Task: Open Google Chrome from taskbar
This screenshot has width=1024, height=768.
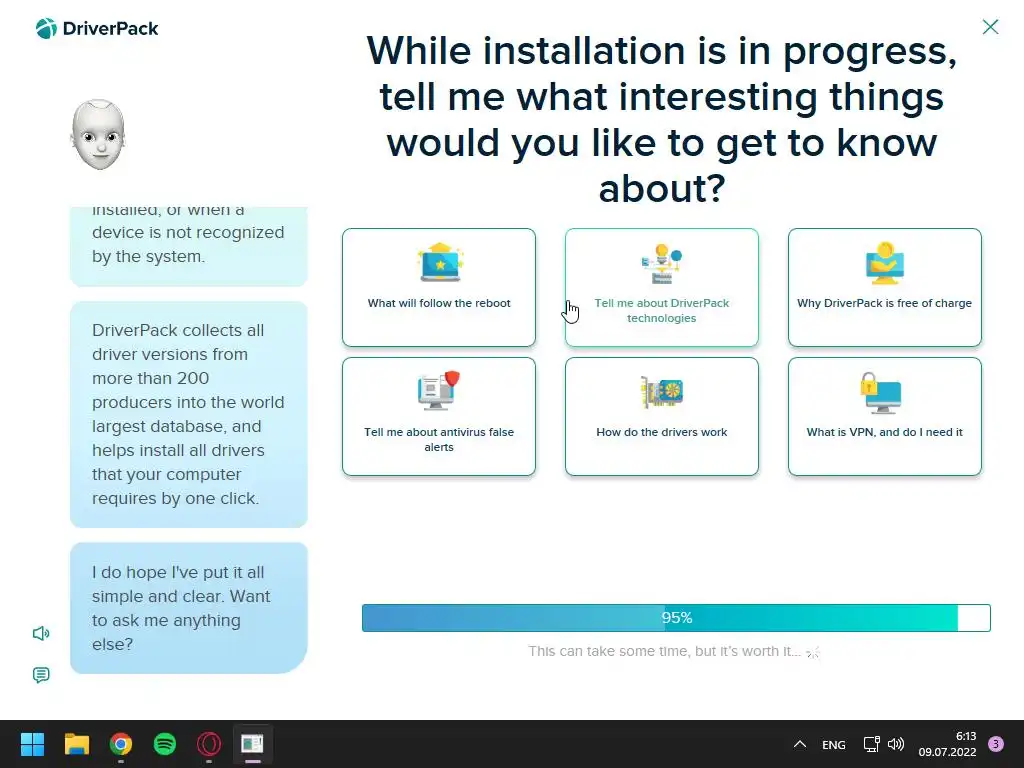Action: click(x=121, y=744)
